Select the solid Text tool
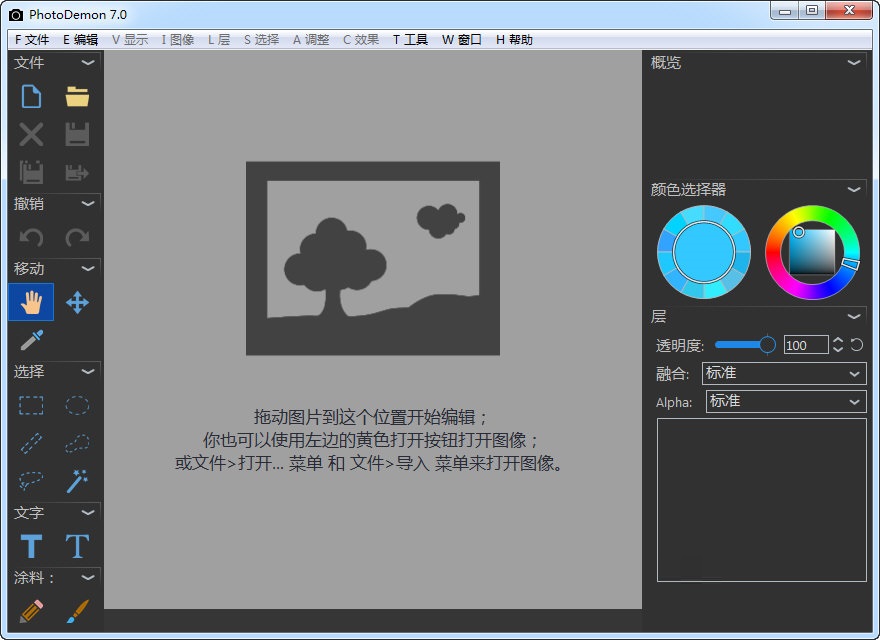The width and height of the screenshot is (880, 640). point(32,546)
